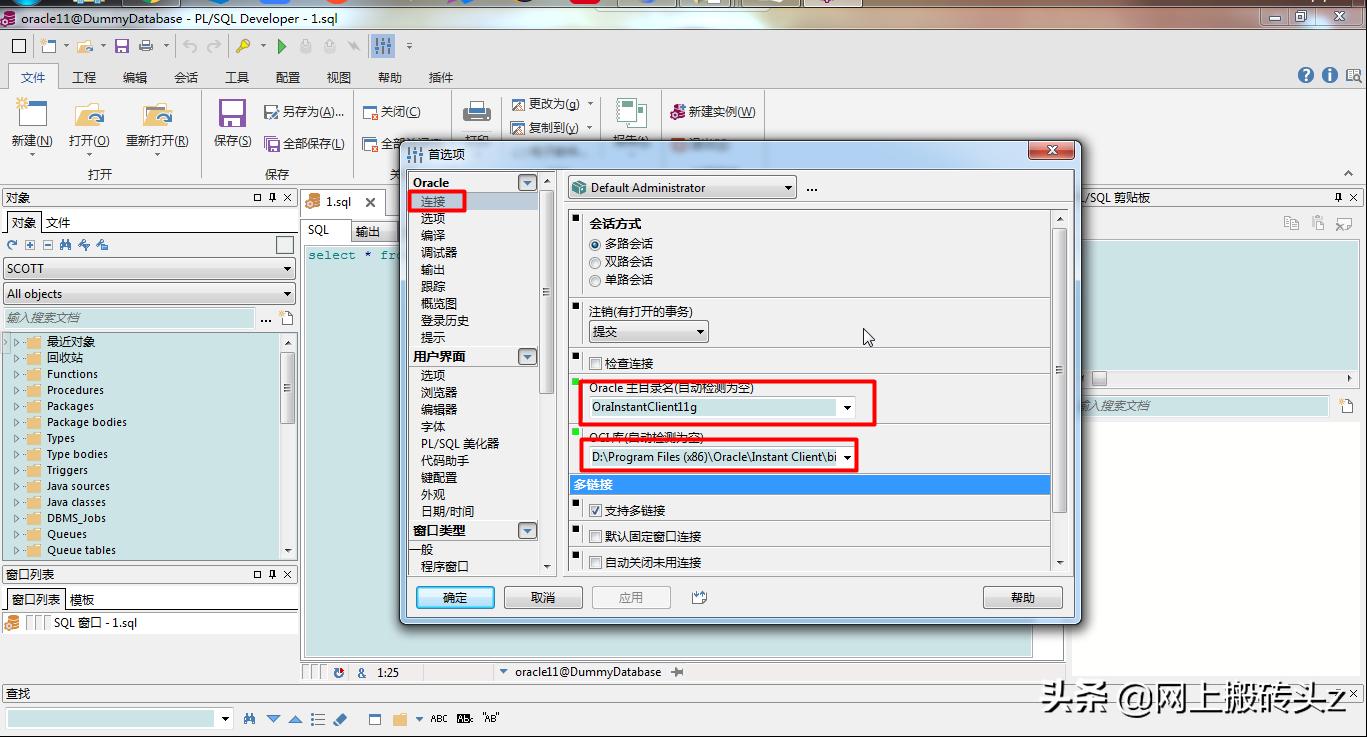Click the binoculars find icon in the bottom search bar
The image size is (1367, 737).
click(248, 718)
